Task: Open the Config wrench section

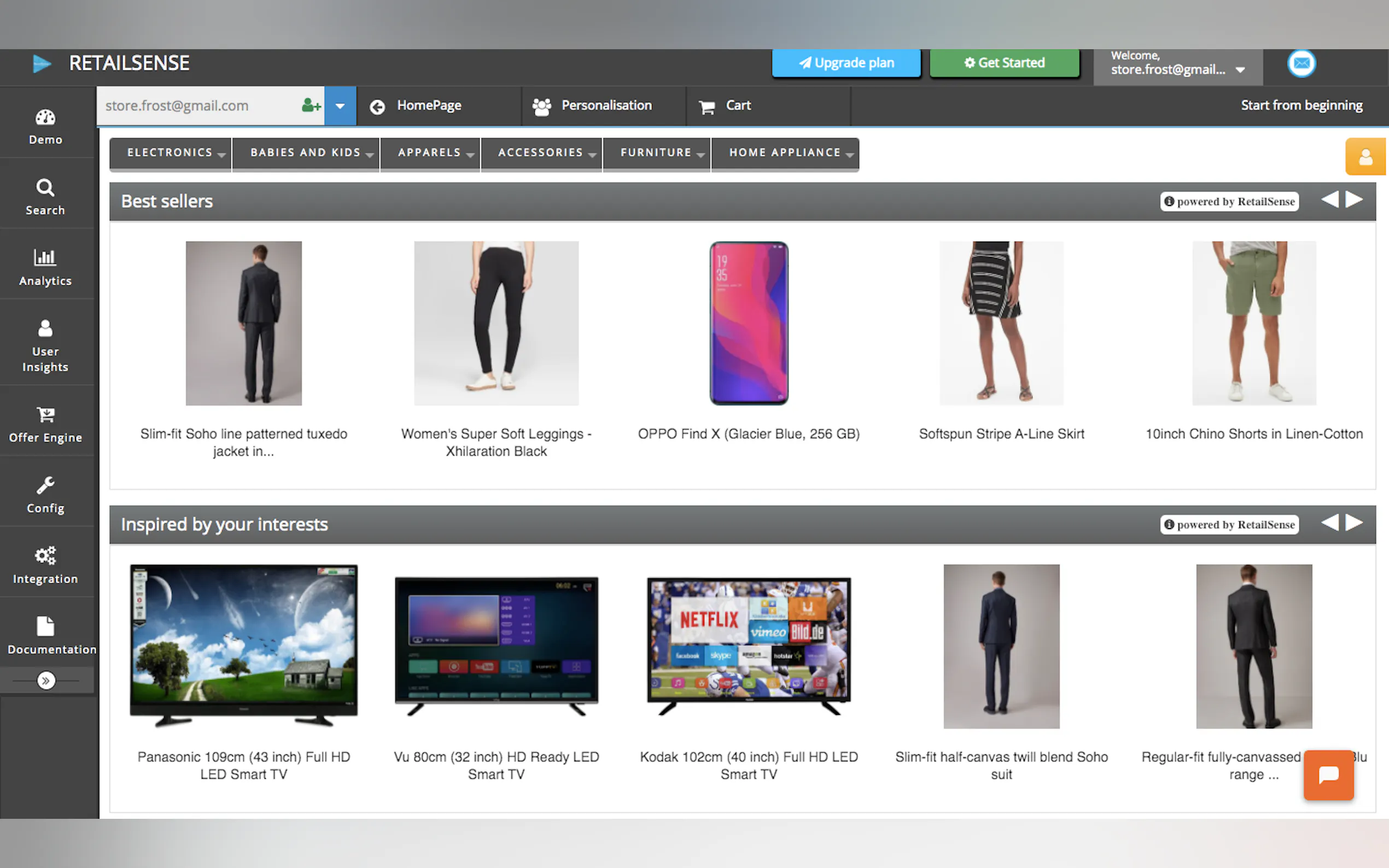Action: [x=46, y=495]
